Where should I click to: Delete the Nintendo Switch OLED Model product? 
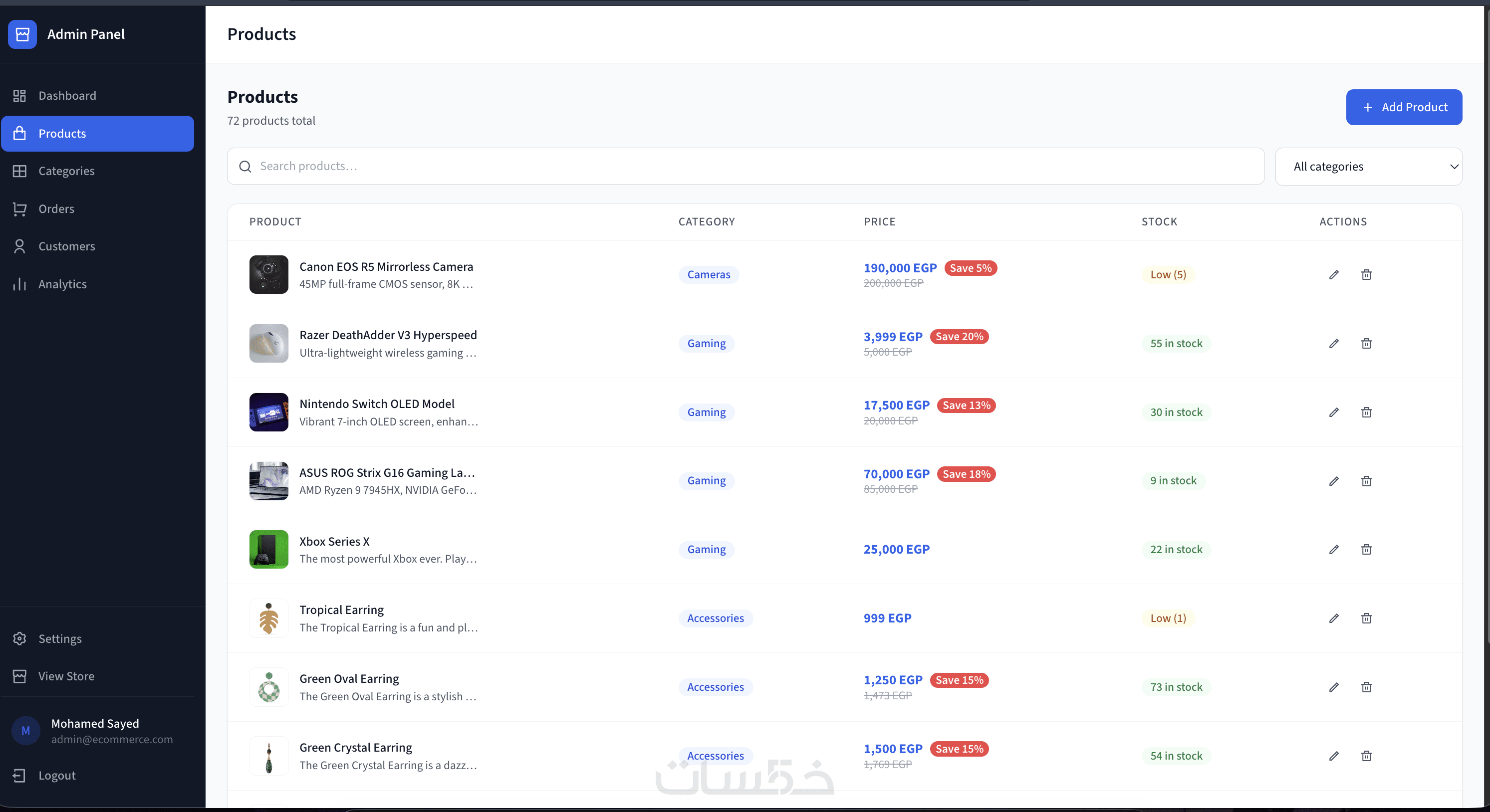(1366, 412)
